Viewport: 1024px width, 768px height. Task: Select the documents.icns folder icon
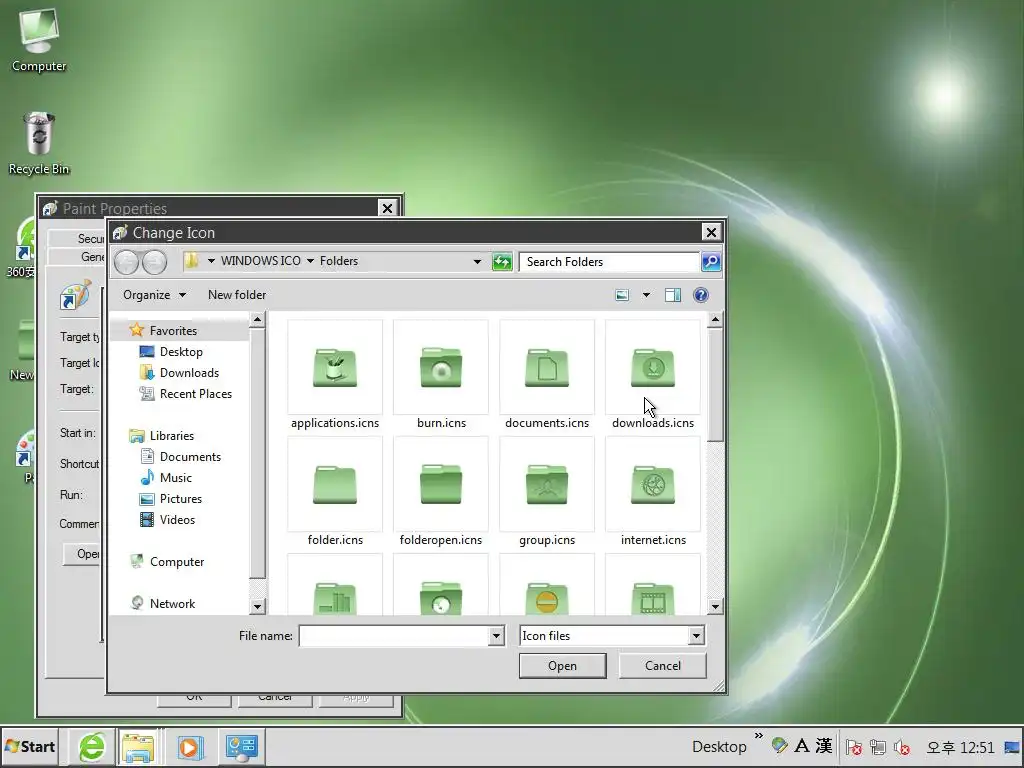click(547, 368)
